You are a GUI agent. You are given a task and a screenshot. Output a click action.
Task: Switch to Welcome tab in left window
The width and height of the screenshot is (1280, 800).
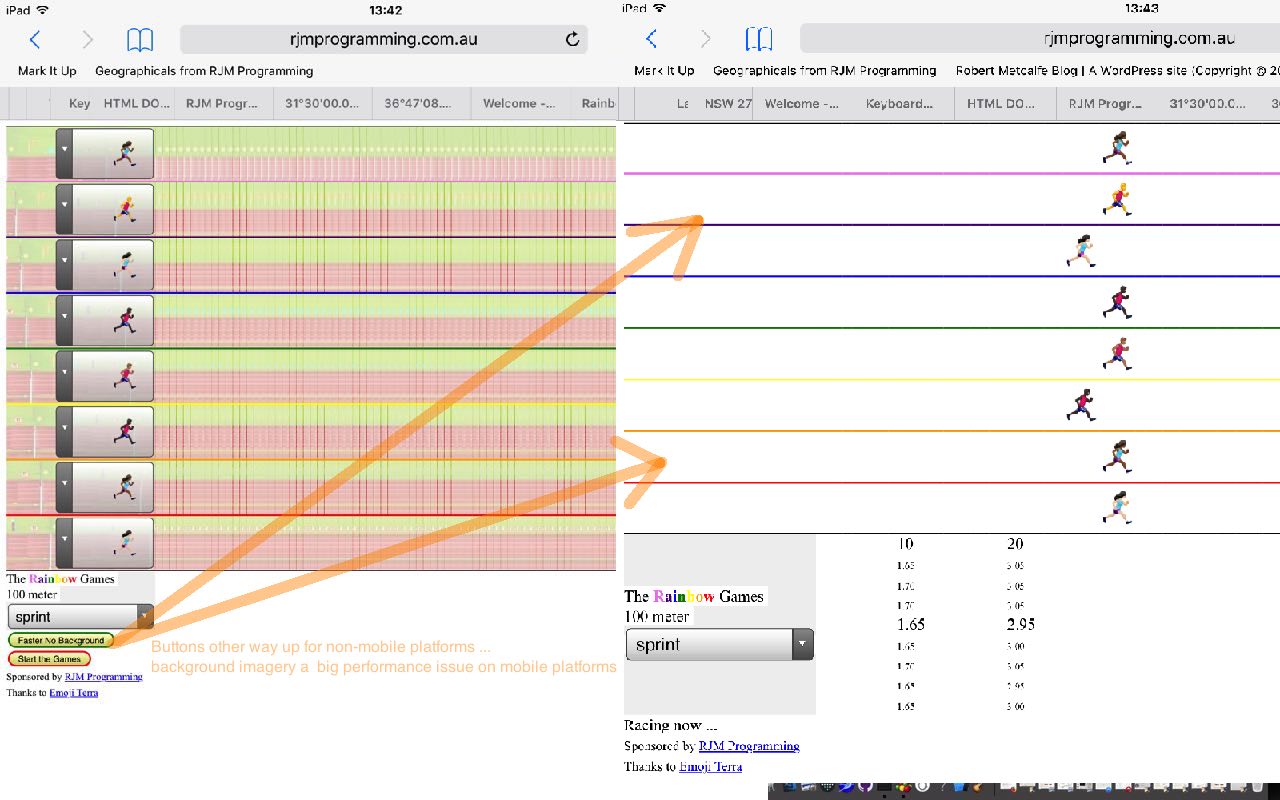520,103
